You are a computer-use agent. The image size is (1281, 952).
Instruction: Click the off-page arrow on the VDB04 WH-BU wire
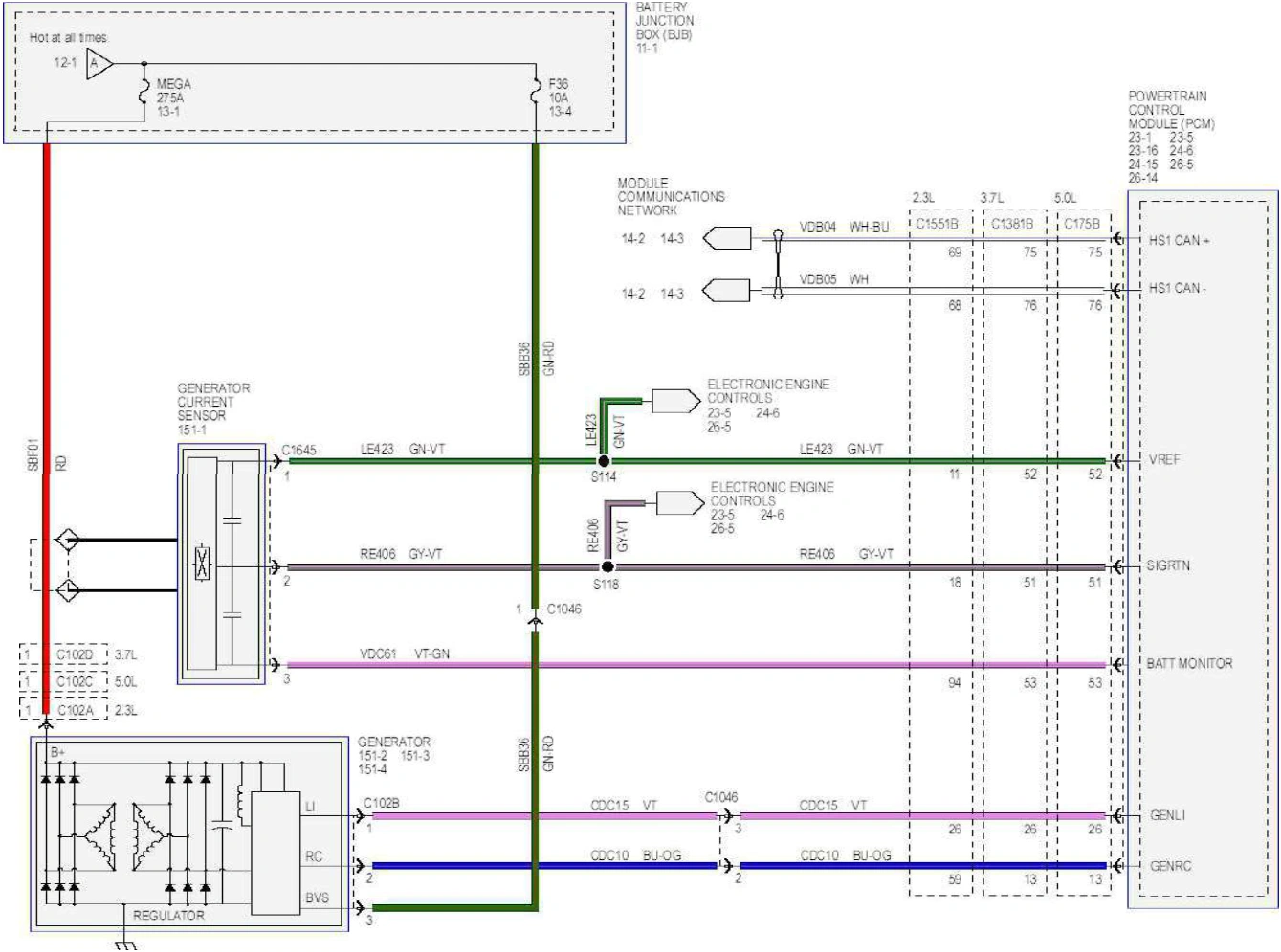pos(727,238)
